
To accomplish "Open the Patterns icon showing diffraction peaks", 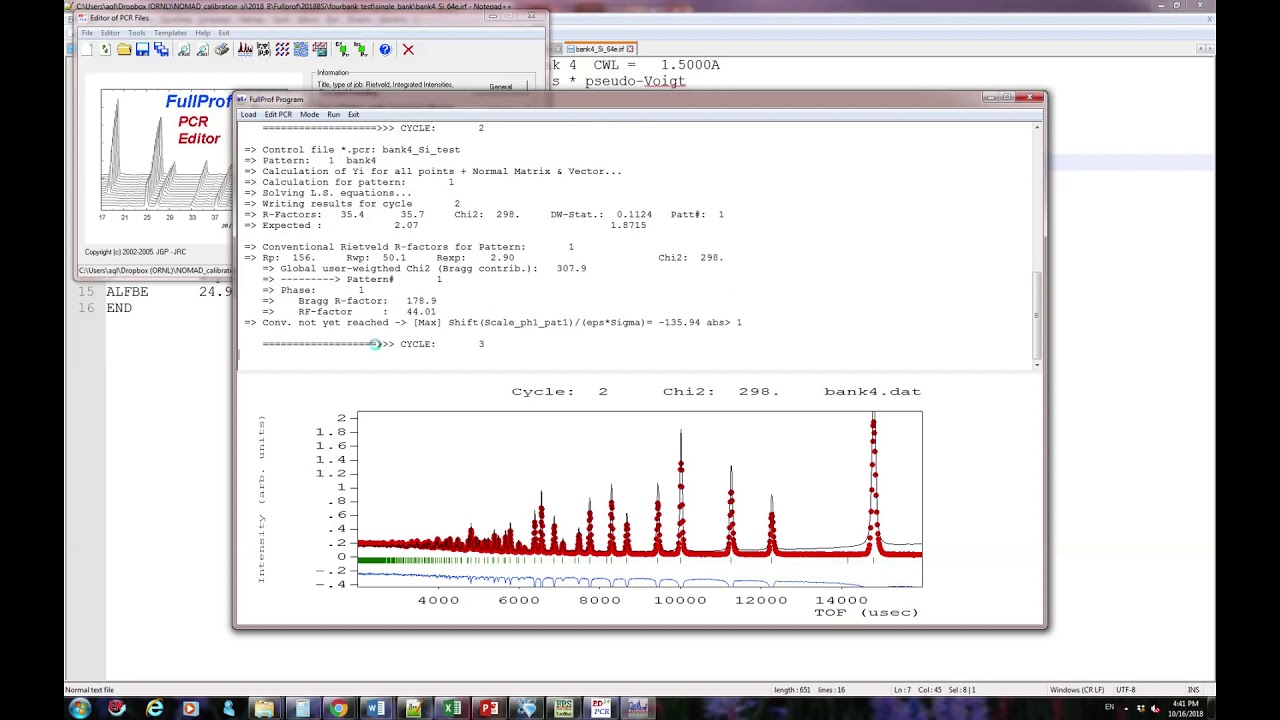I will (245, 49).
